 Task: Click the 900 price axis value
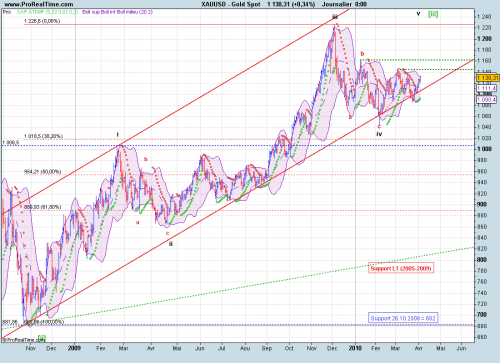point(482,204)
